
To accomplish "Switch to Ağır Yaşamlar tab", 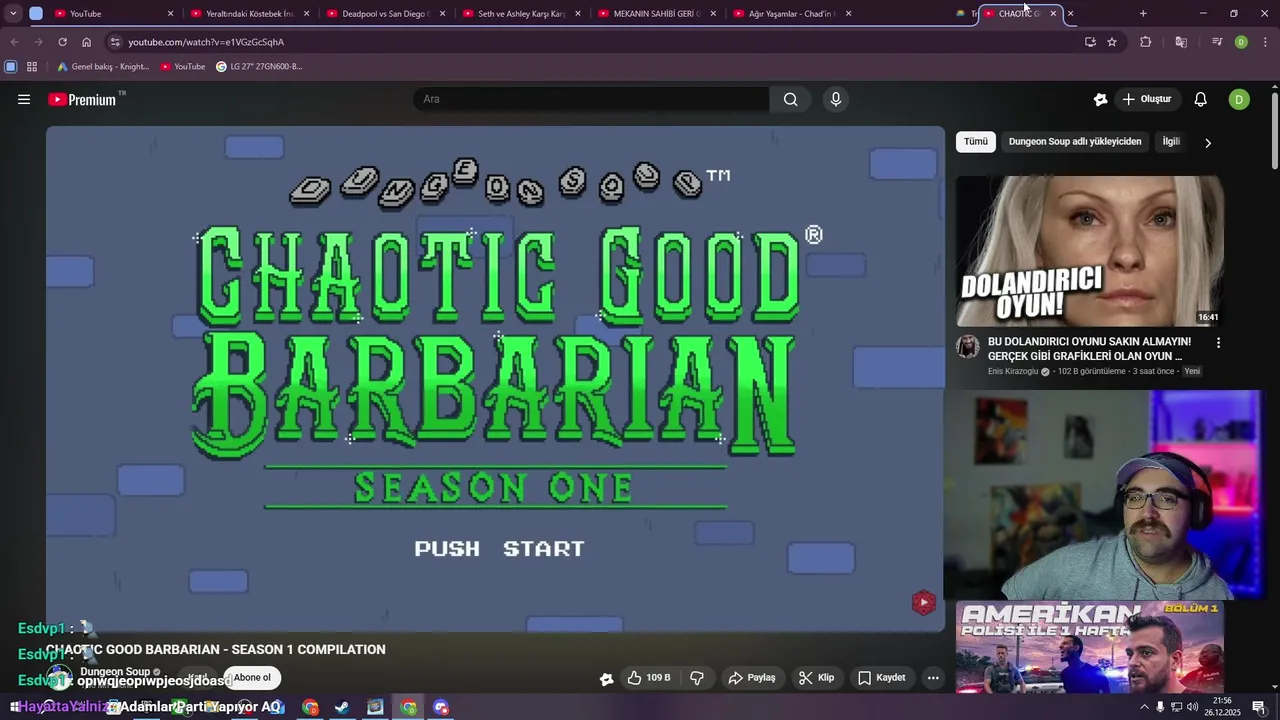I will click(791, 14).
